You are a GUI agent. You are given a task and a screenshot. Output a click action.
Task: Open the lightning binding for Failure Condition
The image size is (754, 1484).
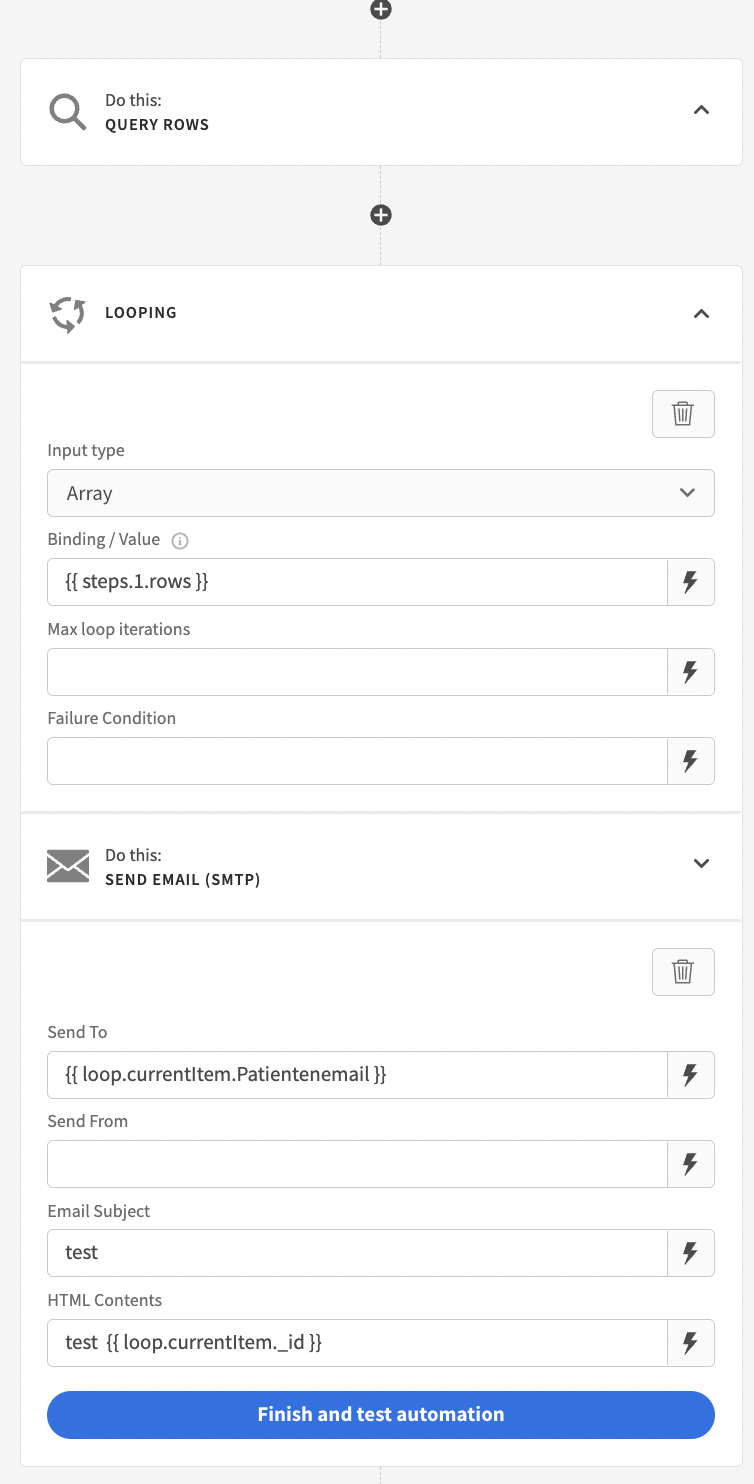coord(691,761)
